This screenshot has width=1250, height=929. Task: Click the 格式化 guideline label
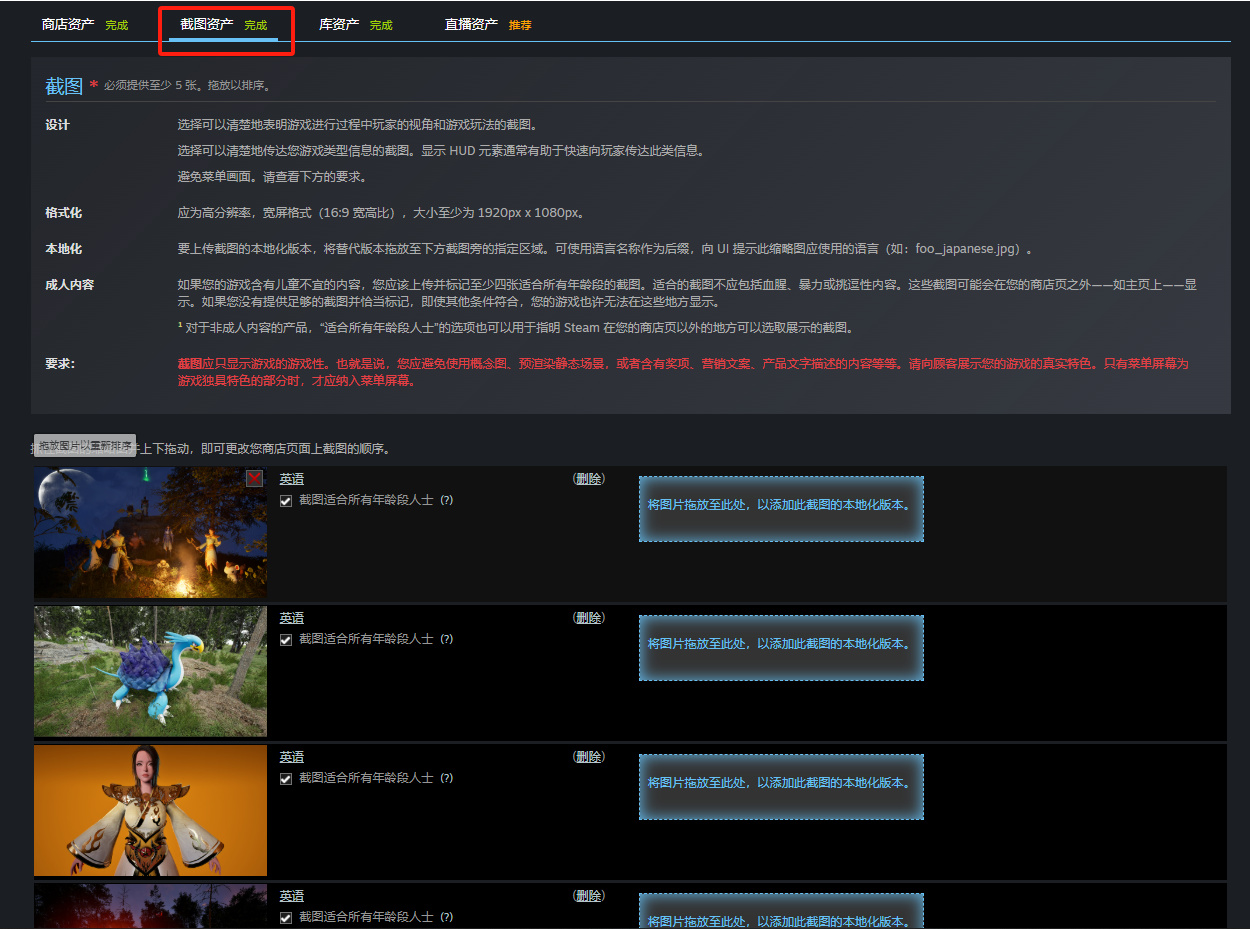63,213
